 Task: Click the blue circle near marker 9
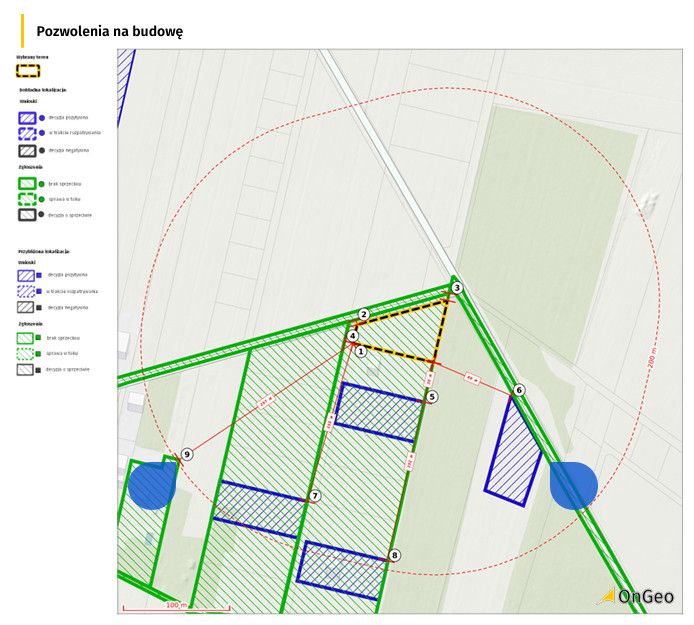pos(152,486)
